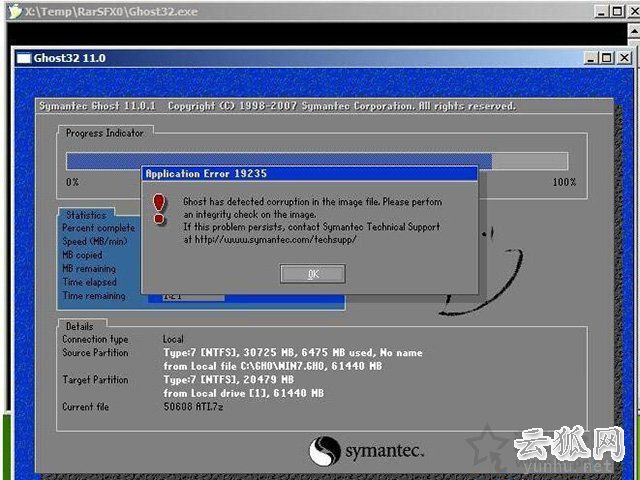Click the 'Statistics' panel label
Screen dimensions: 640x480
coord(86,215)
